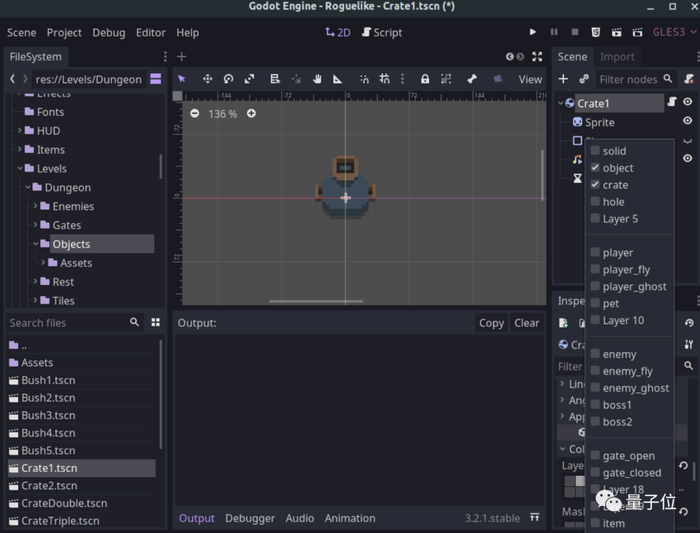The height and width of the screenshot is (533, 700).
Task: Switch to the Import tab
Action: [617, 57]
